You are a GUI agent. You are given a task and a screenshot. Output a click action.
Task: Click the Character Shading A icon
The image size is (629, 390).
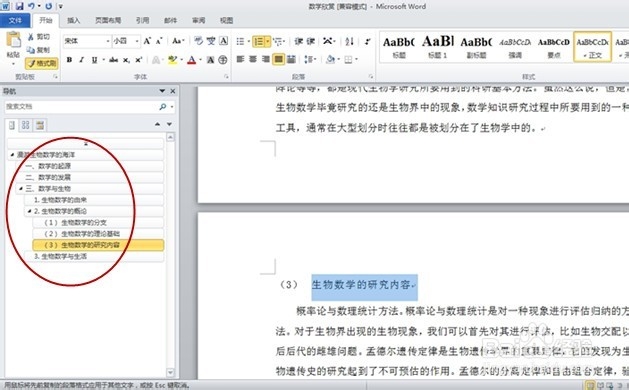click(211, 60)
